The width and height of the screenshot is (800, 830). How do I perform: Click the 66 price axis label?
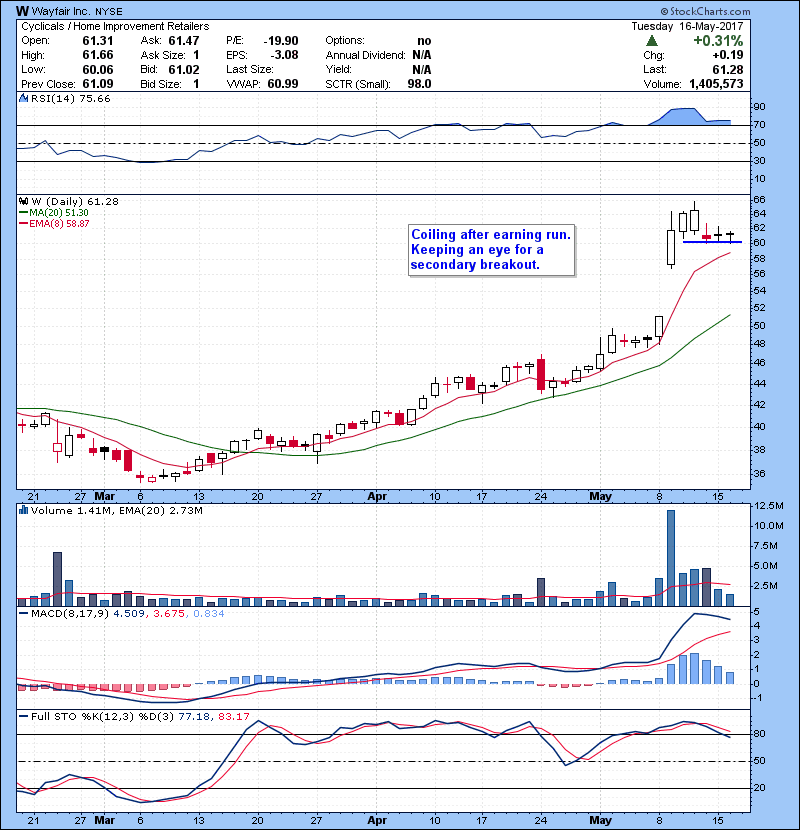click(759, 200)
